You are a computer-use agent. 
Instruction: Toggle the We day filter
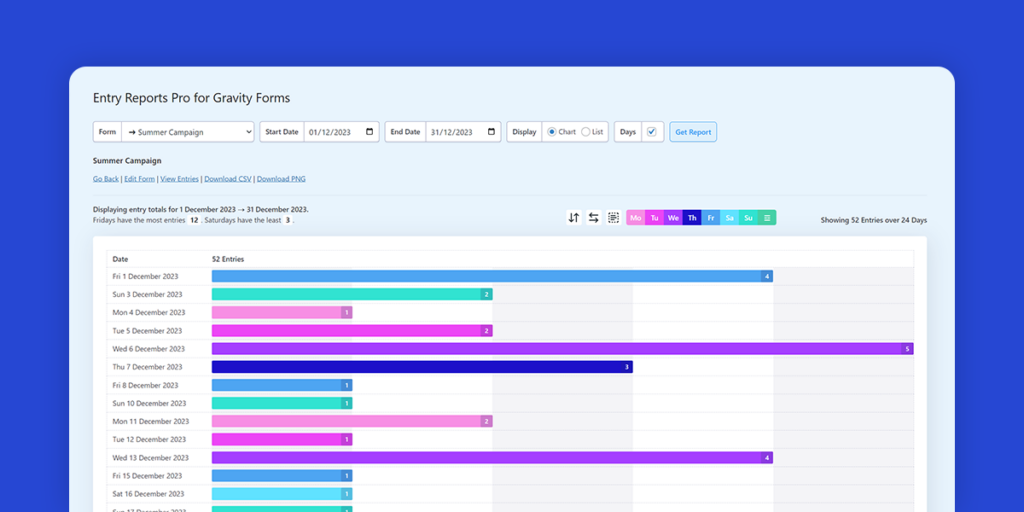click(673, 217)
